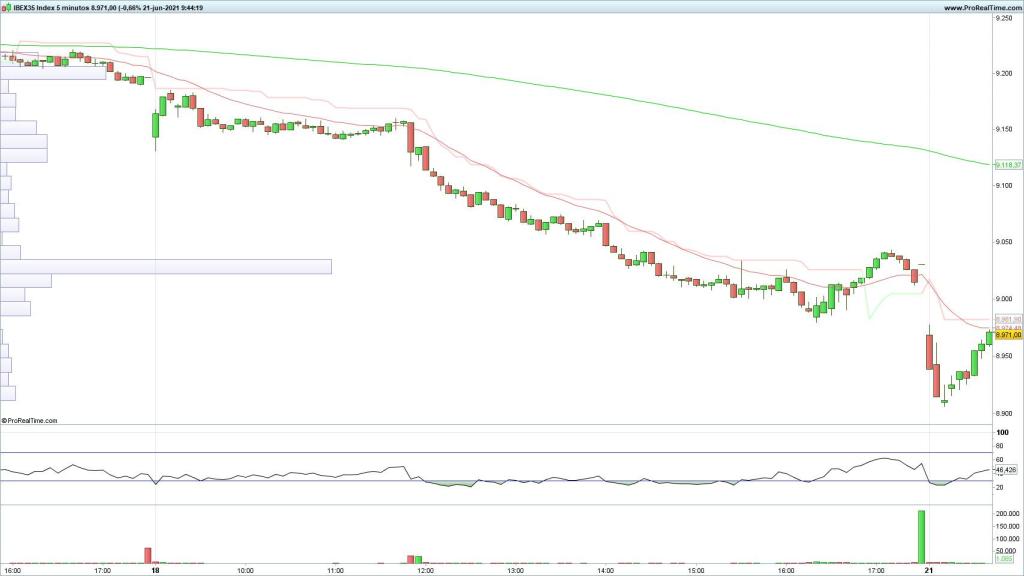Select the green 9.118,37 moving average label
1024x576 pixels.
pos(1005,164)
